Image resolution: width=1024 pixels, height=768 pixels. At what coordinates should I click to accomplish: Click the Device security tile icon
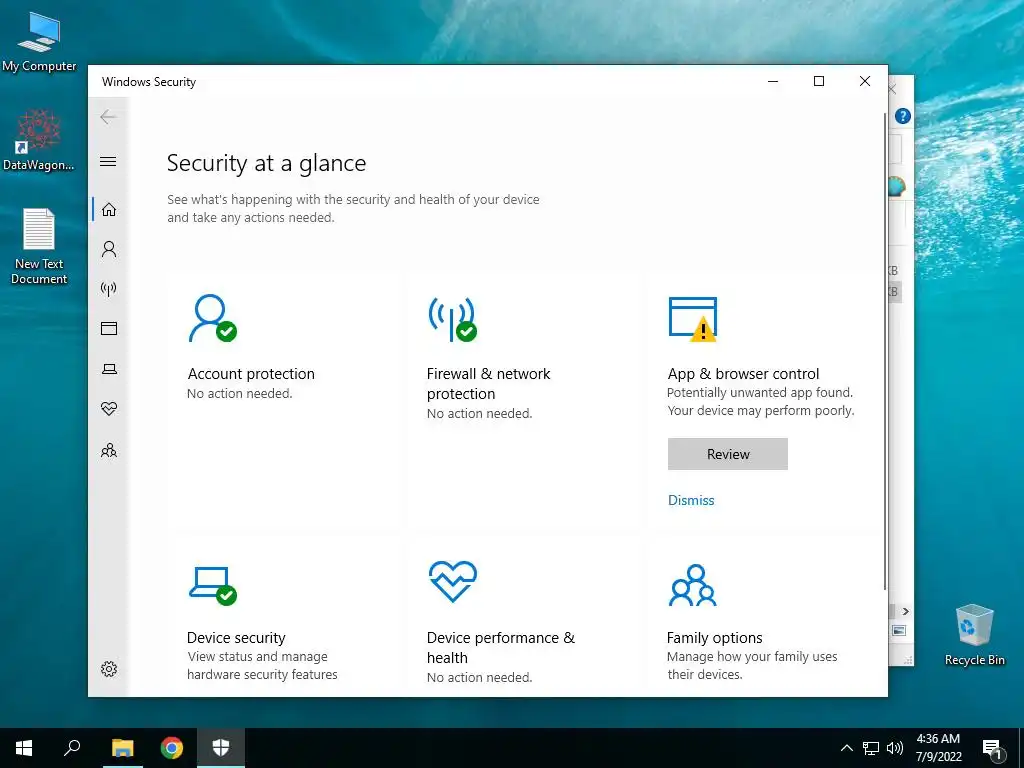pyautogui.click(x=213, y=586)
